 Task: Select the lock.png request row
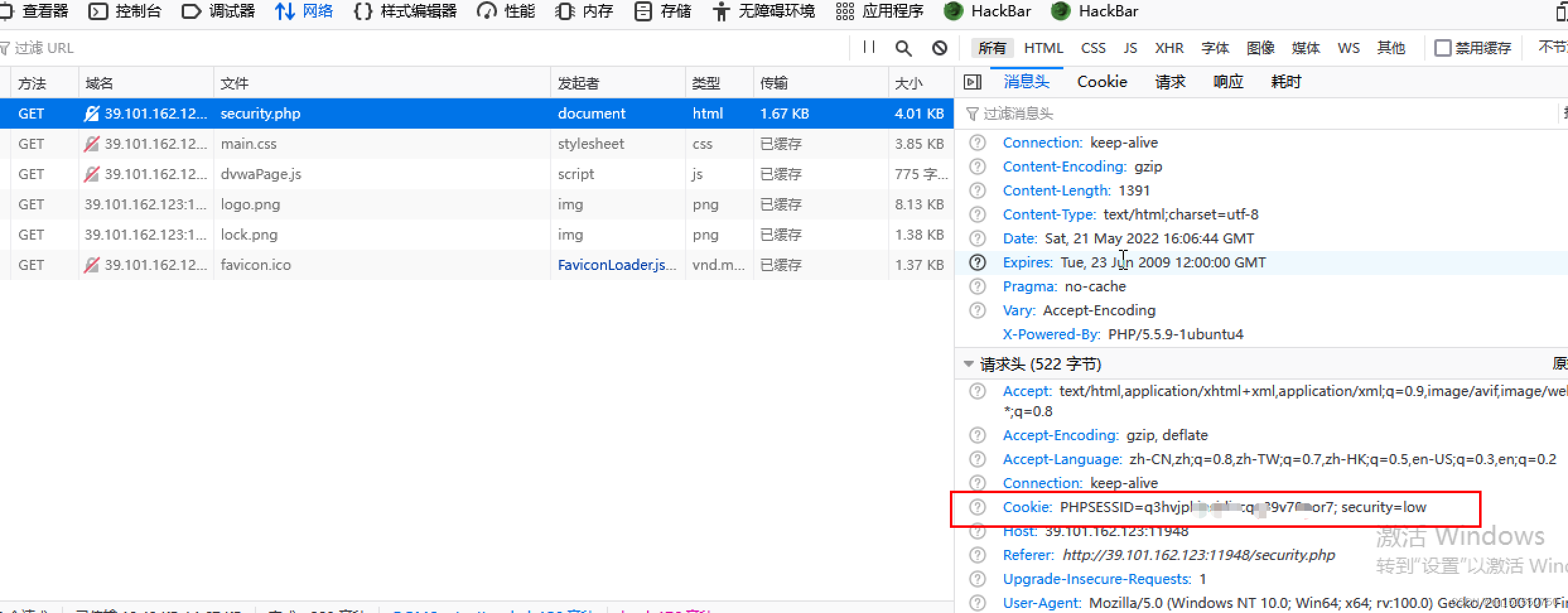pyautogui.click(x=476, y=235)
